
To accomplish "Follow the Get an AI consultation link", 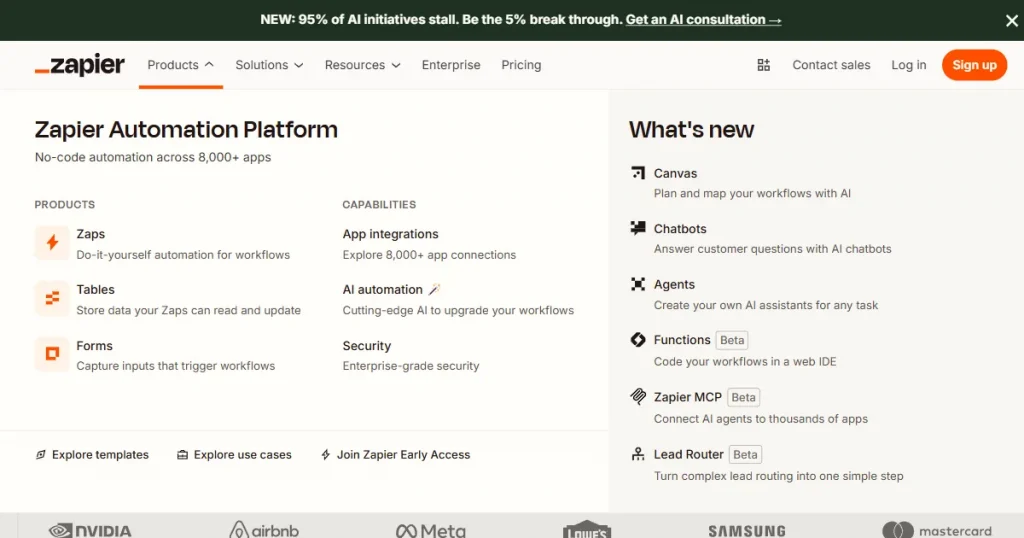I will [703, 20].
